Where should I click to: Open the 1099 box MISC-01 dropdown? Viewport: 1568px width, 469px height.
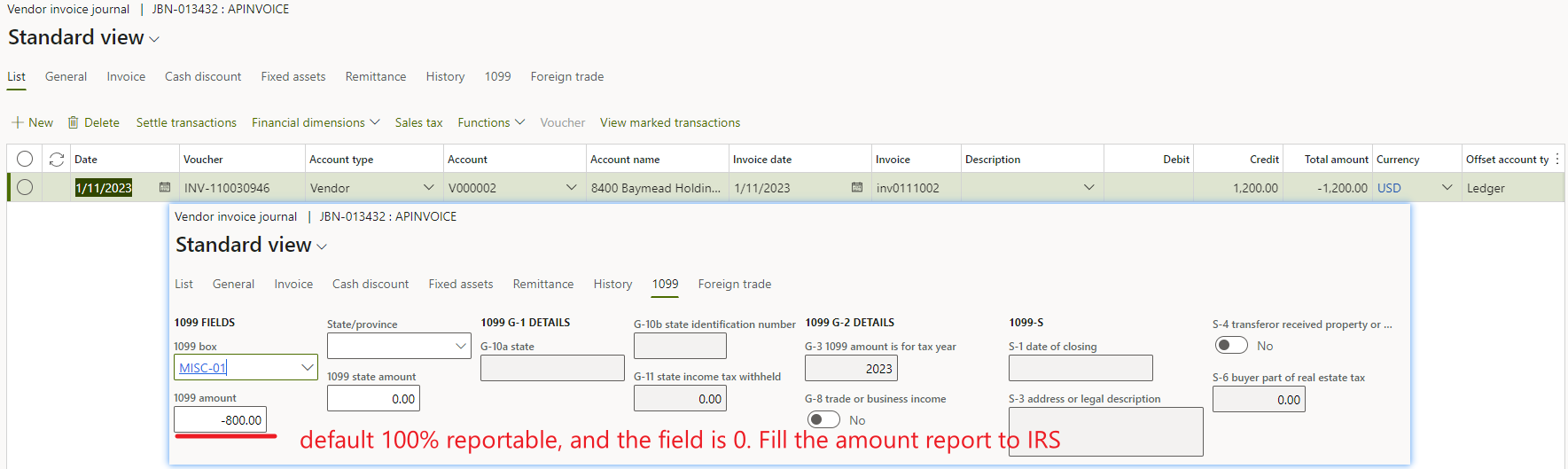click(307, 367)
